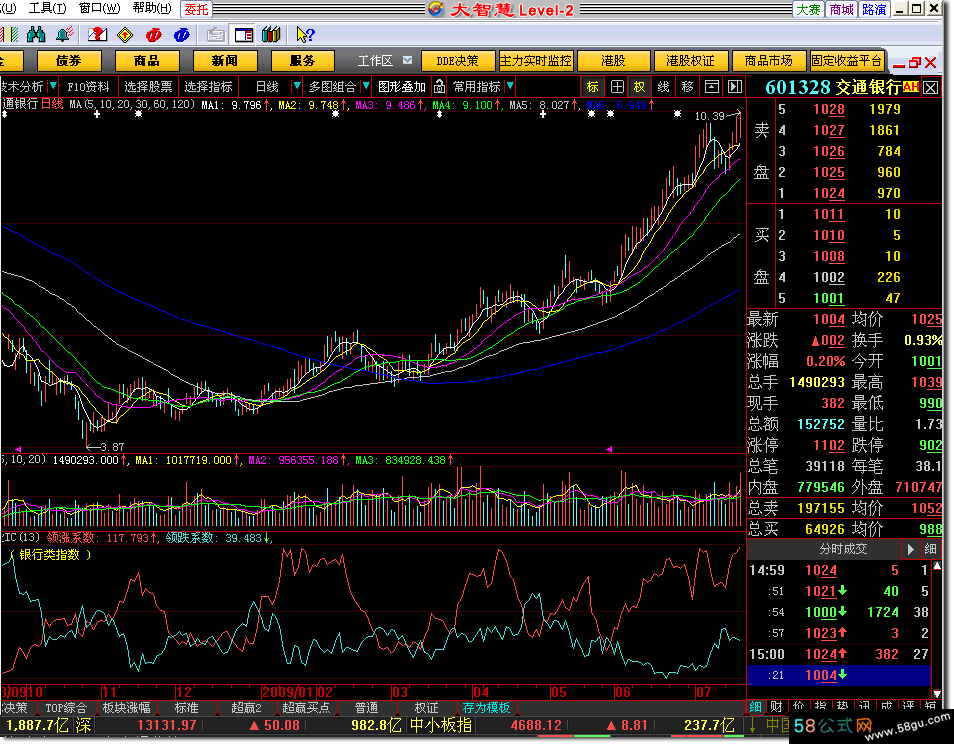Open the 窗口(W) menu
This screenshot has height=744, width=954.
pyautogui.click(x=100, y=8)
